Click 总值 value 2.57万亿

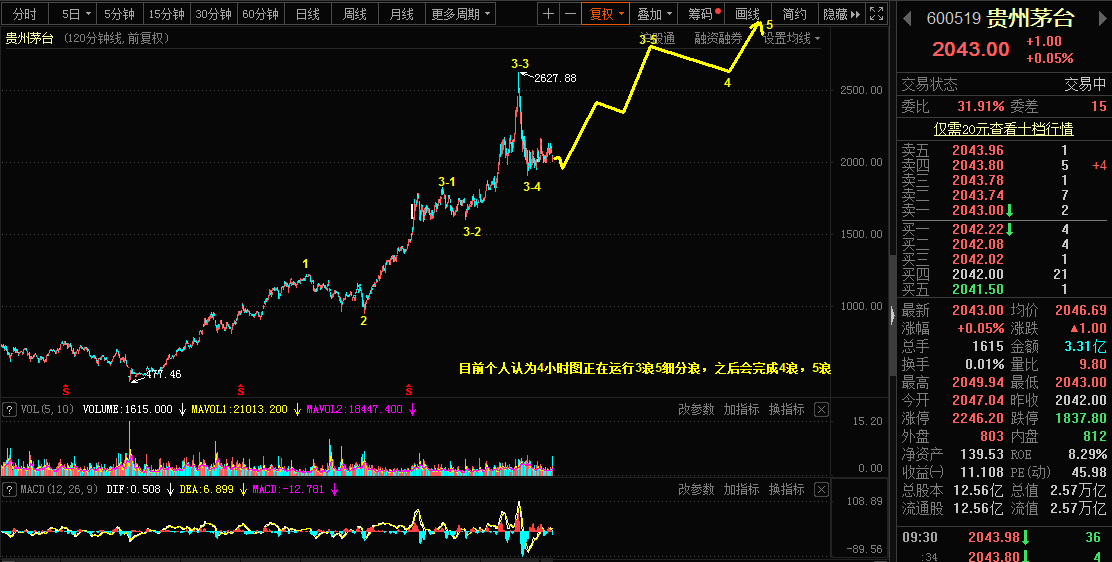click(x=1077, y=490)
